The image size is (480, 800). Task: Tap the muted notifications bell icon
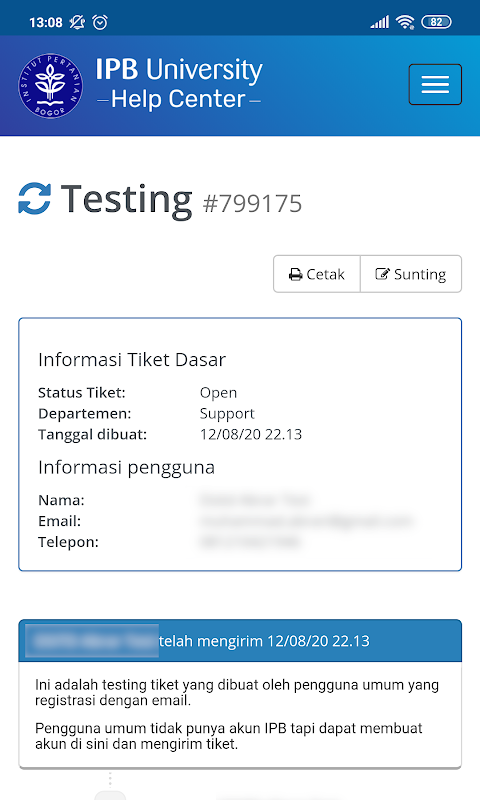(x=77, y=22)
